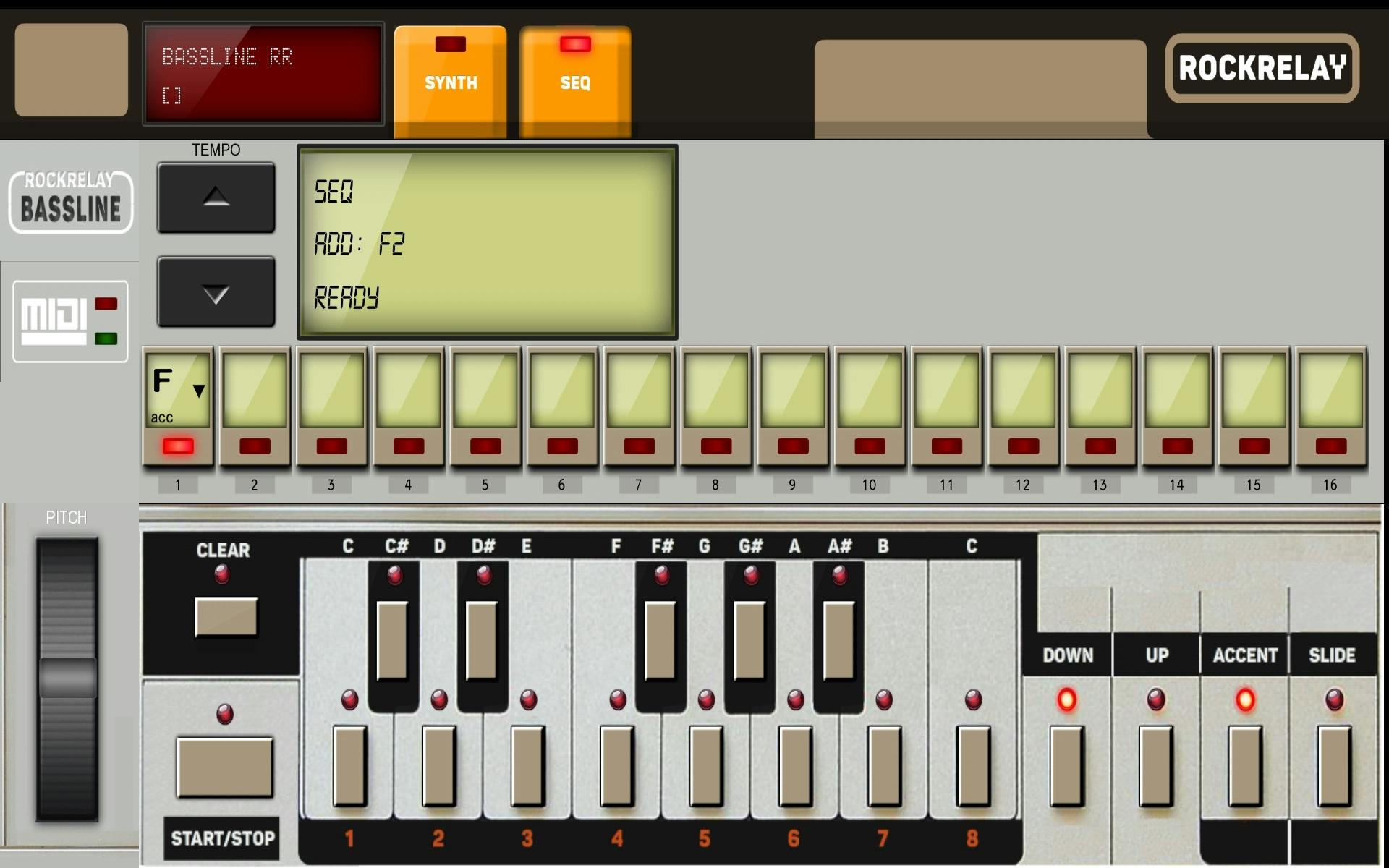Click the LED above the CLEAR button

pos(223,575)
